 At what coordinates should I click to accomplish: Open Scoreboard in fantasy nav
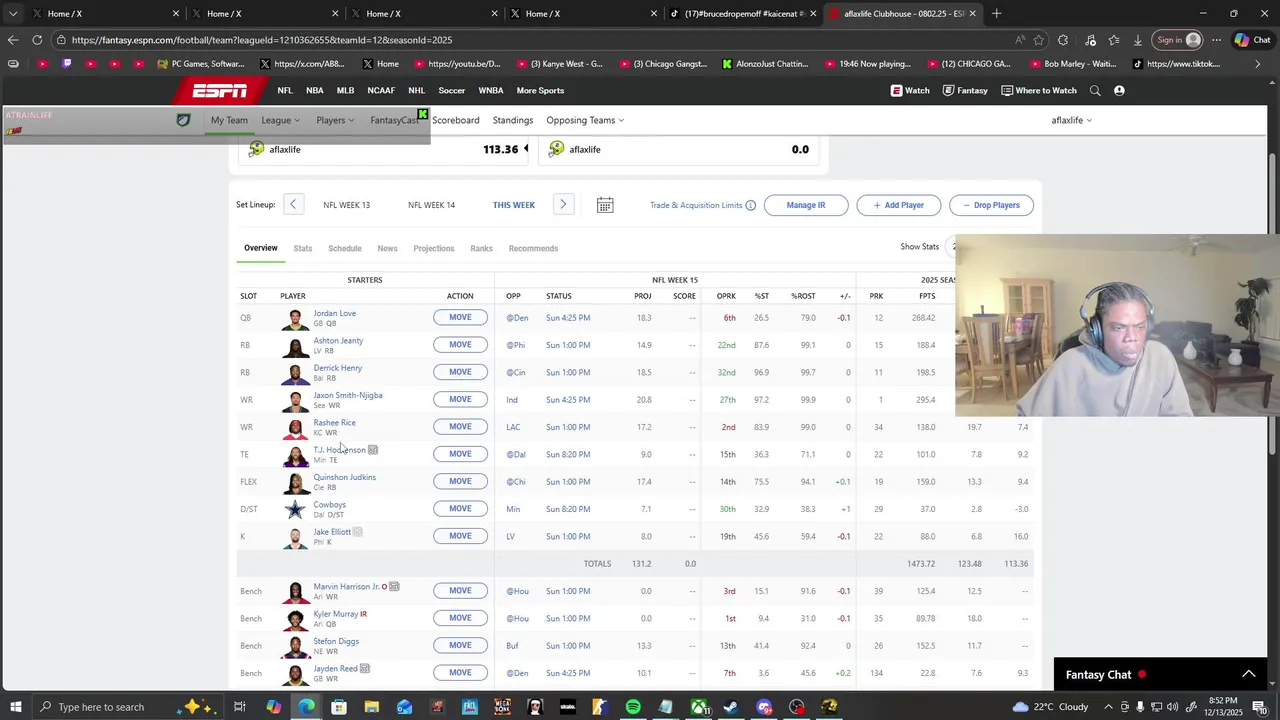pos(456,120)
